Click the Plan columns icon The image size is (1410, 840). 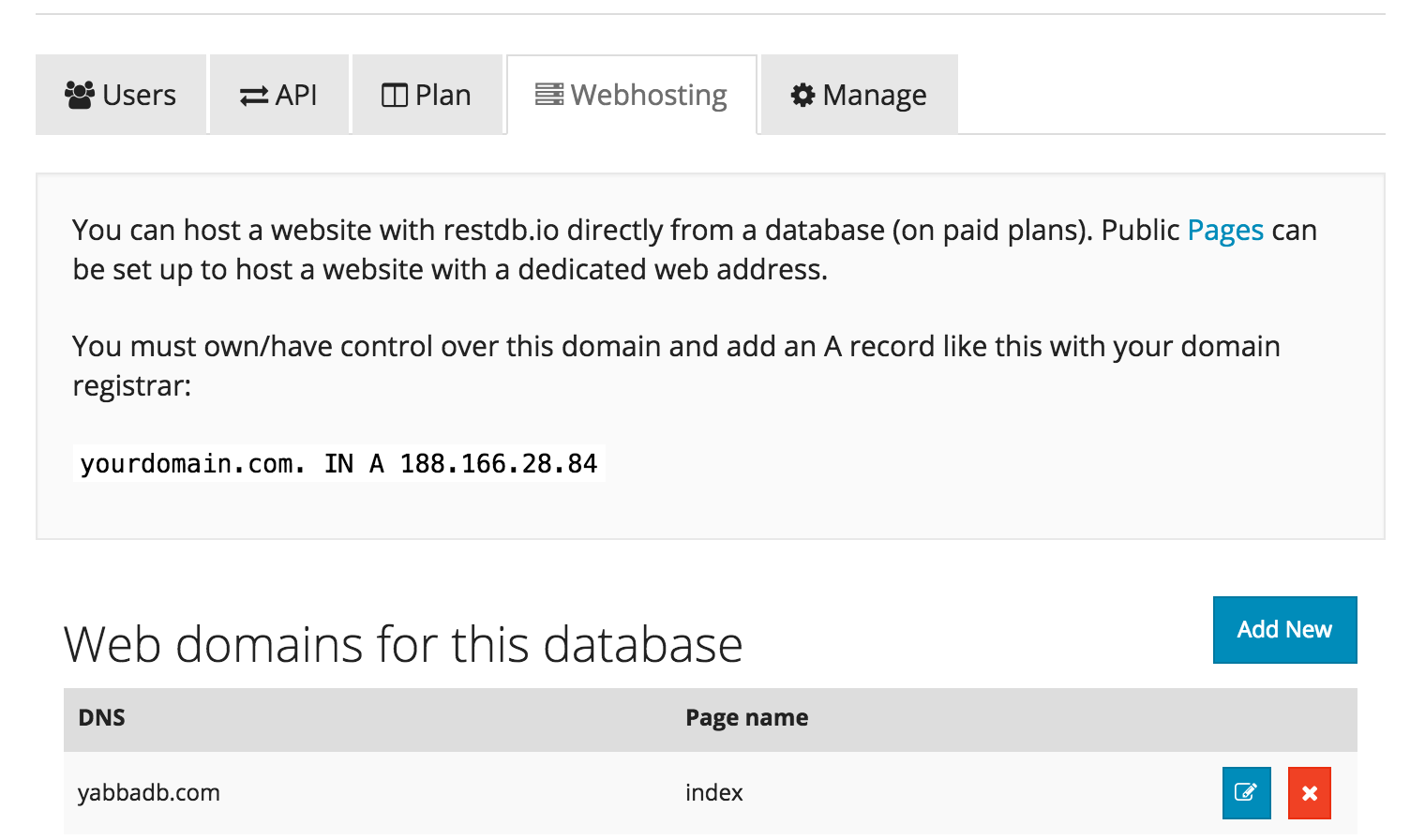pyautogui.click(x=395, y=96)
